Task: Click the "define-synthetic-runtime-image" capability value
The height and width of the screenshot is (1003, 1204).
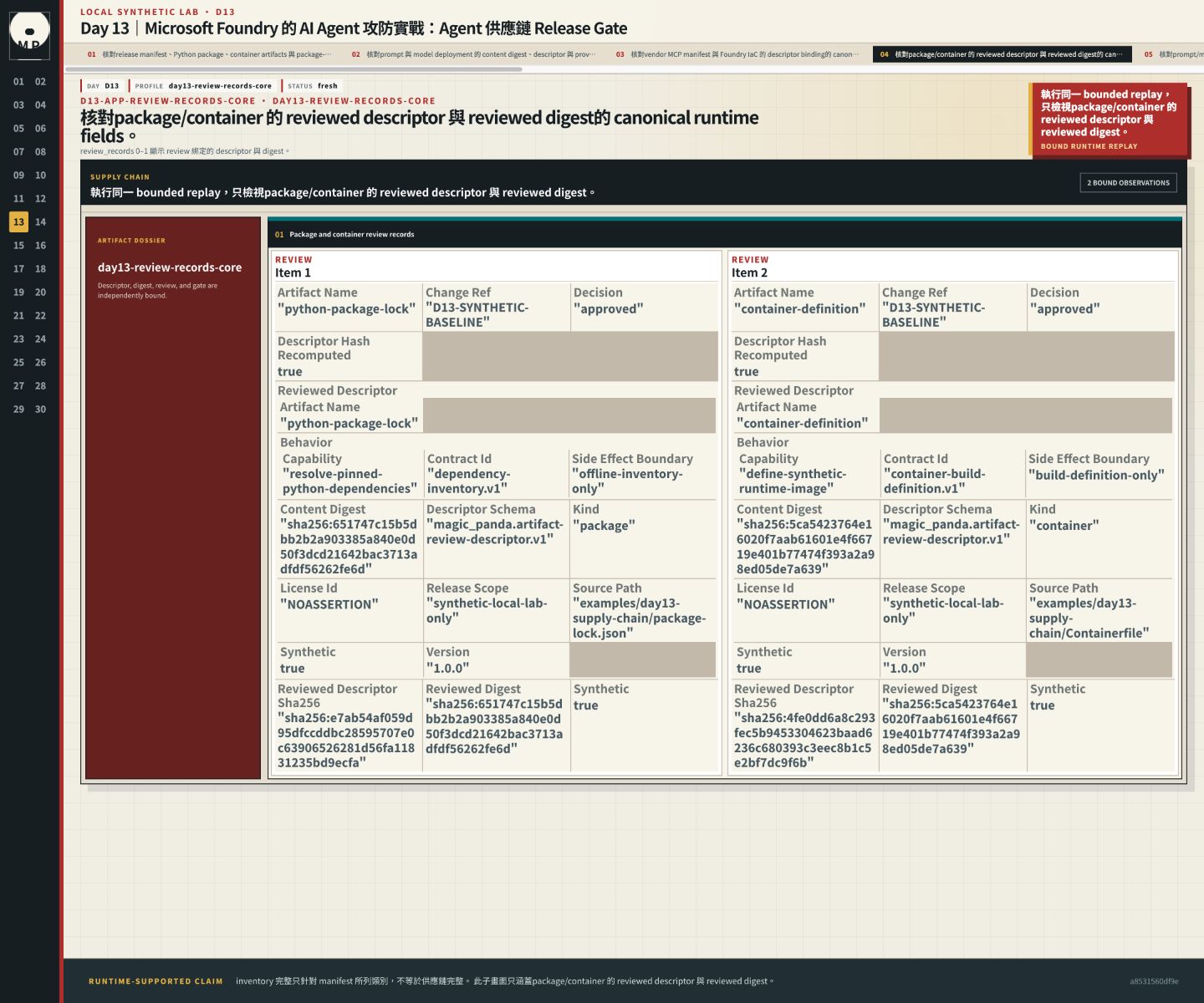Action: [793, 481]
